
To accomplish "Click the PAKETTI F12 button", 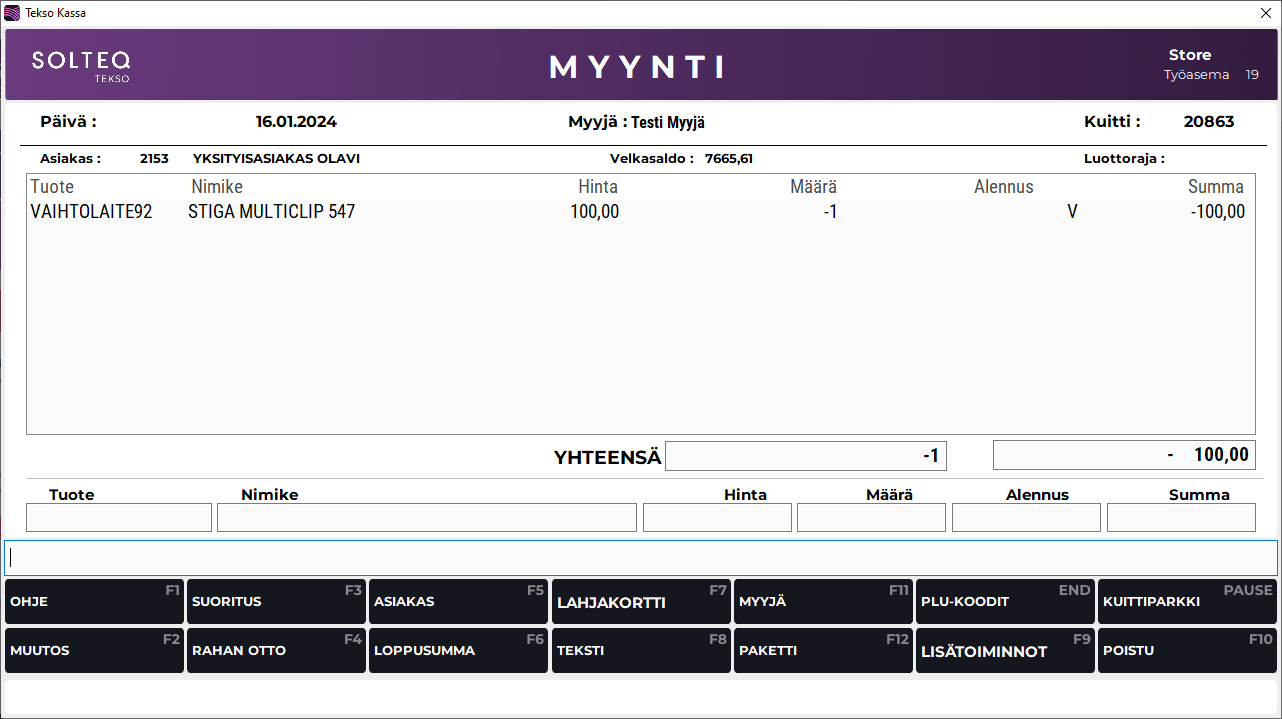I will pos(822,650).
